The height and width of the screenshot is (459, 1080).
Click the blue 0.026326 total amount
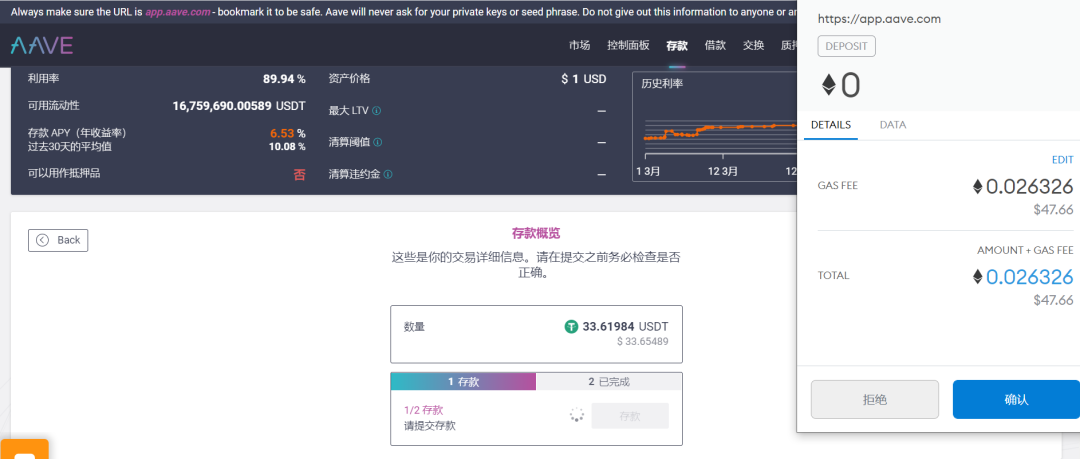click(1030, 277)
